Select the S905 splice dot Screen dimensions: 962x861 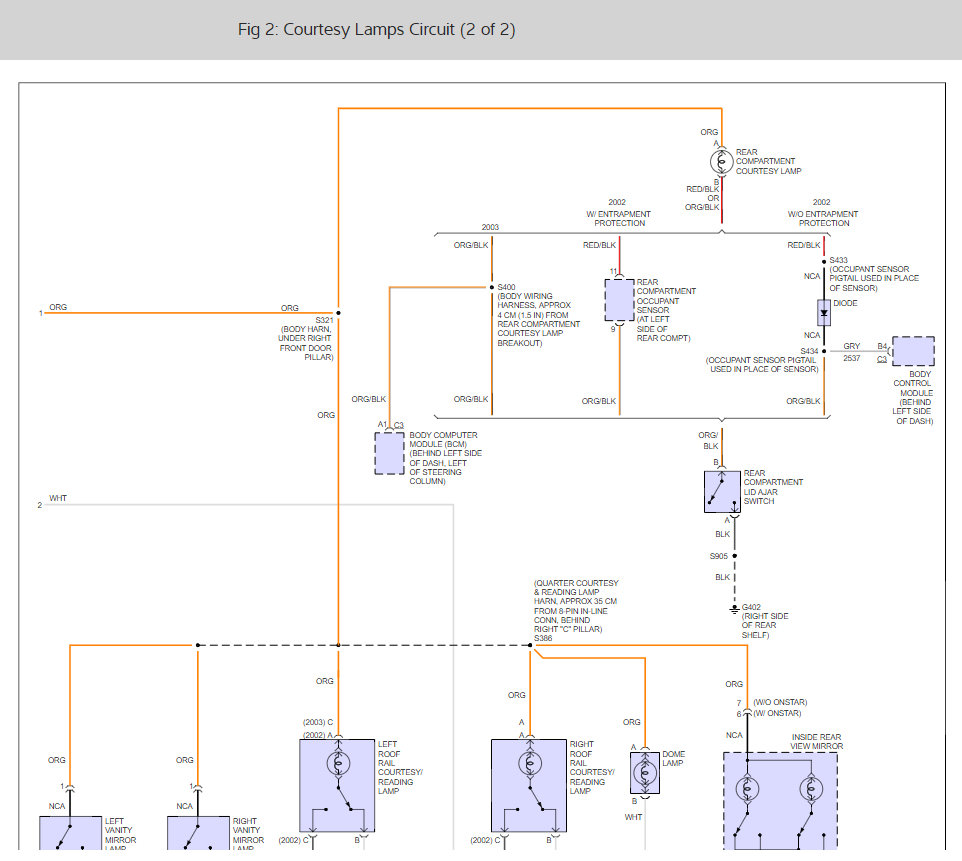(x=734, y=556)
